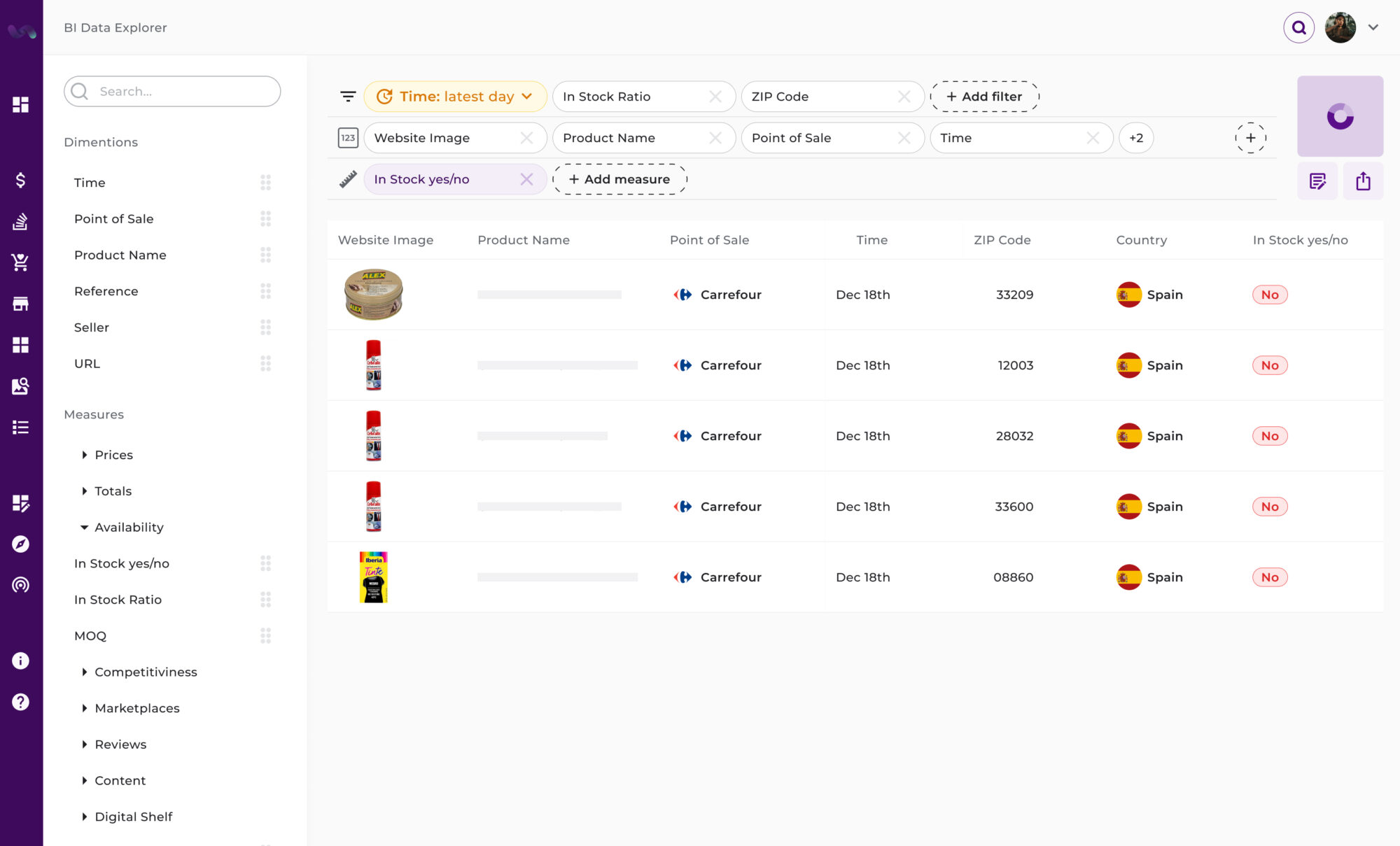Click the add column icon with plus sign
Image resolution: width=1400 pixels, height=846 pixels.
click(1250, 138)
